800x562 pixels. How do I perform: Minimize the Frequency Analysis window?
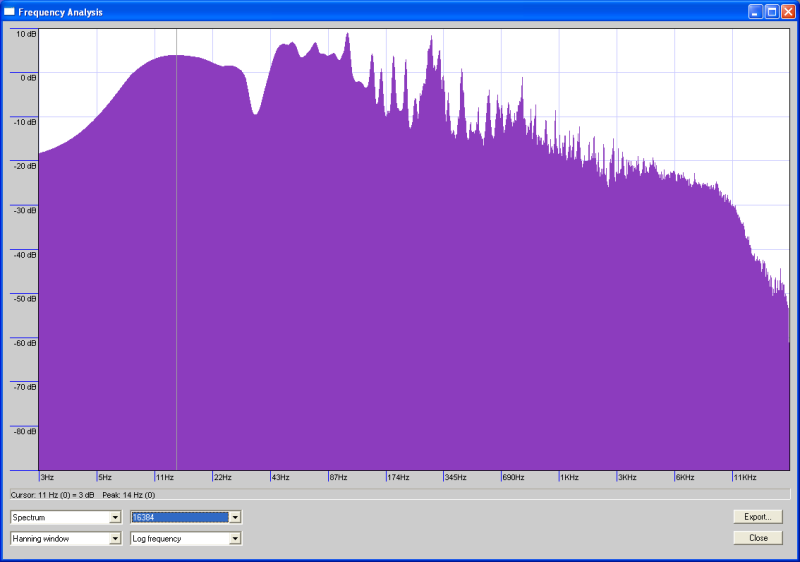pos(755,11)
